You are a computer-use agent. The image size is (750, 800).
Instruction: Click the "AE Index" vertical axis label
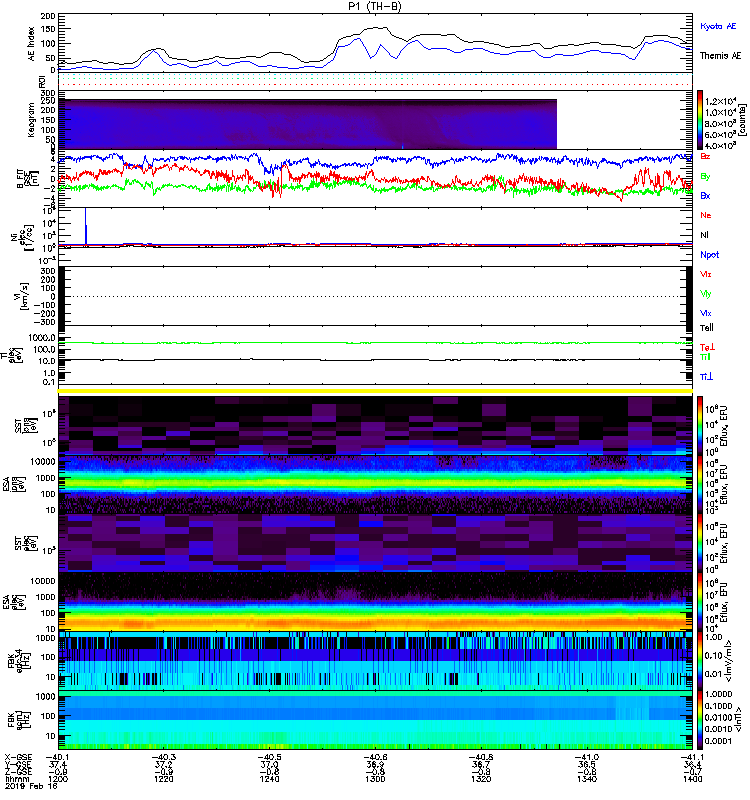32,44
